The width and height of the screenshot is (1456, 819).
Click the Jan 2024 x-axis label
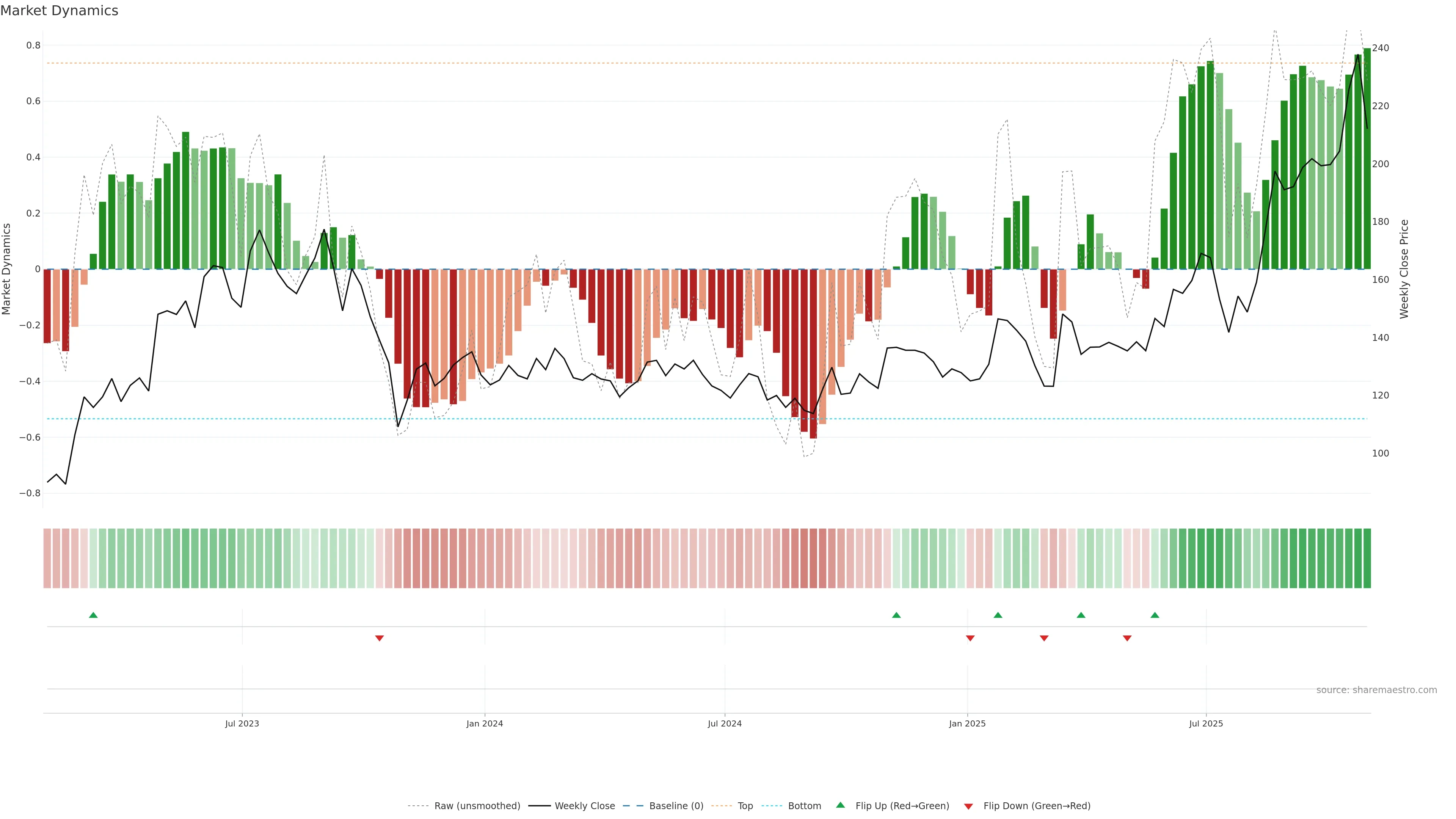pos(485,723)
